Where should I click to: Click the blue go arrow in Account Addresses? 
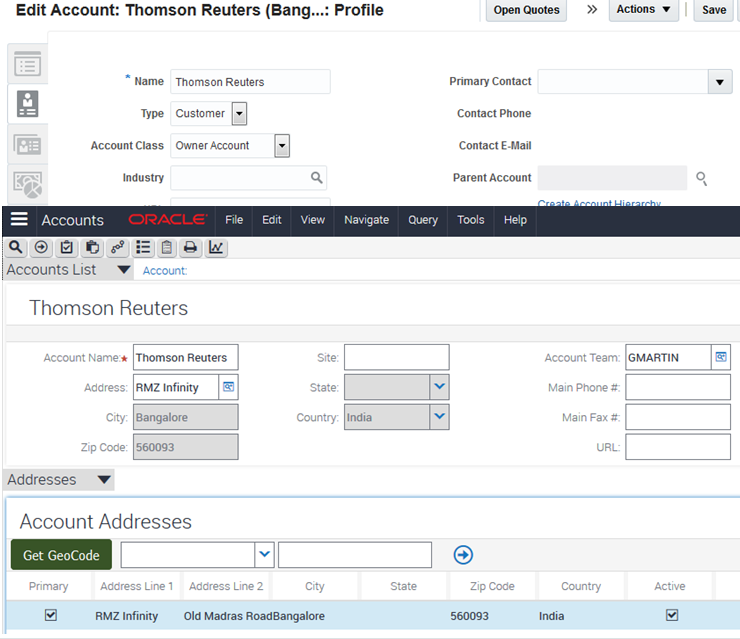click(x=463, y=555)
